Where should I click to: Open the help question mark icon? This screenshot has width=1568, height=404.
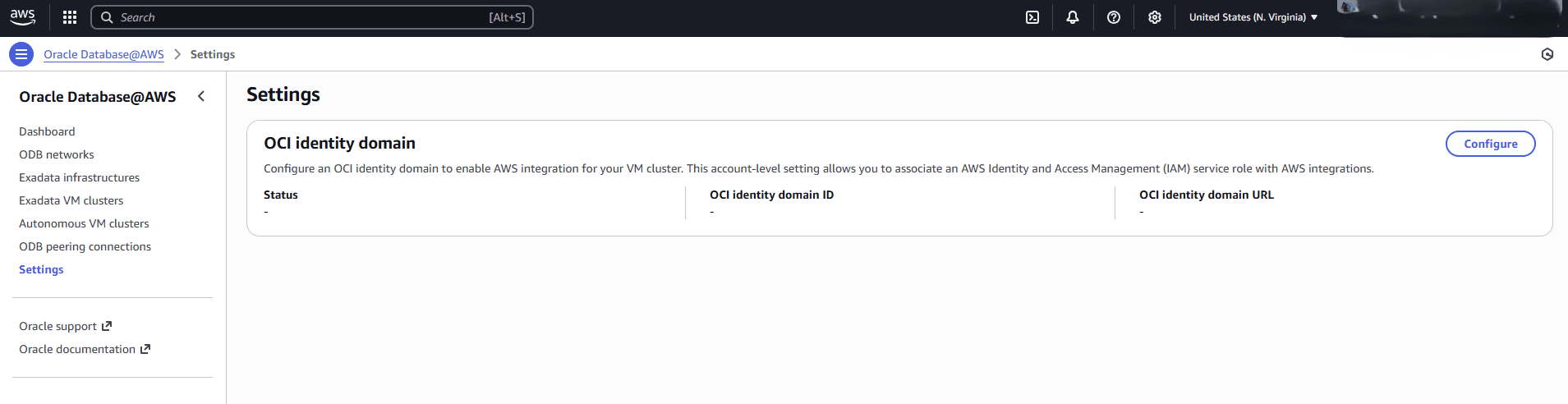pos(1114,17)
